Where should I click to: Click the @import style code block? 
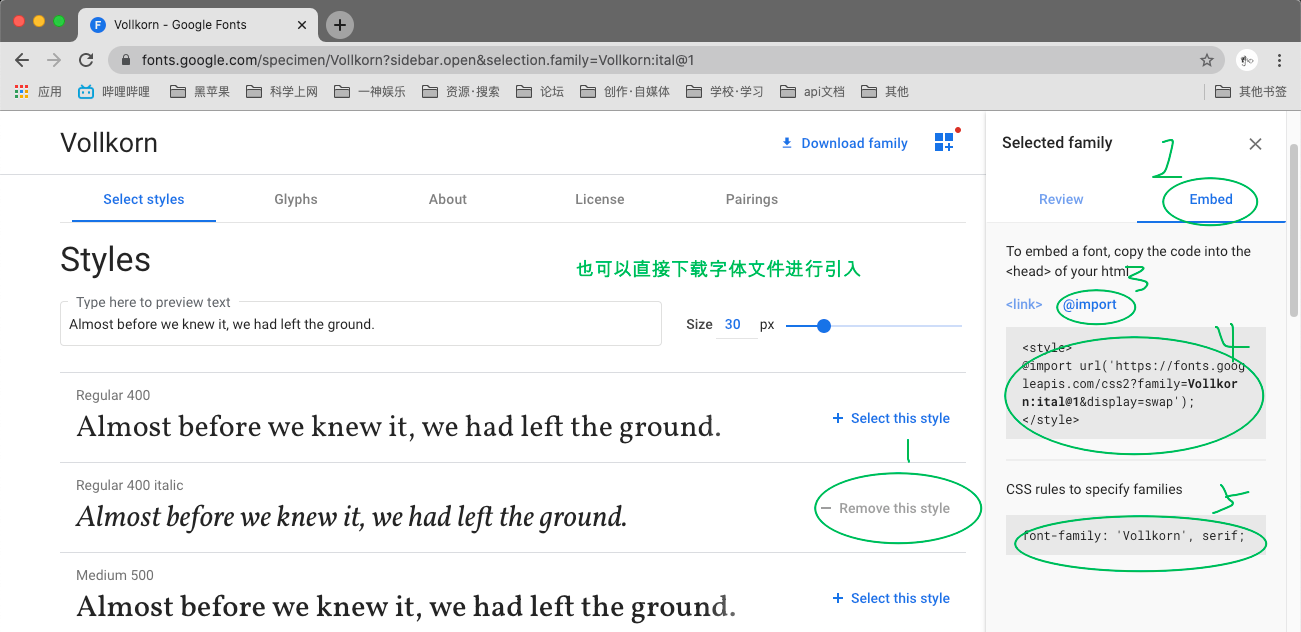[1136, 383]
